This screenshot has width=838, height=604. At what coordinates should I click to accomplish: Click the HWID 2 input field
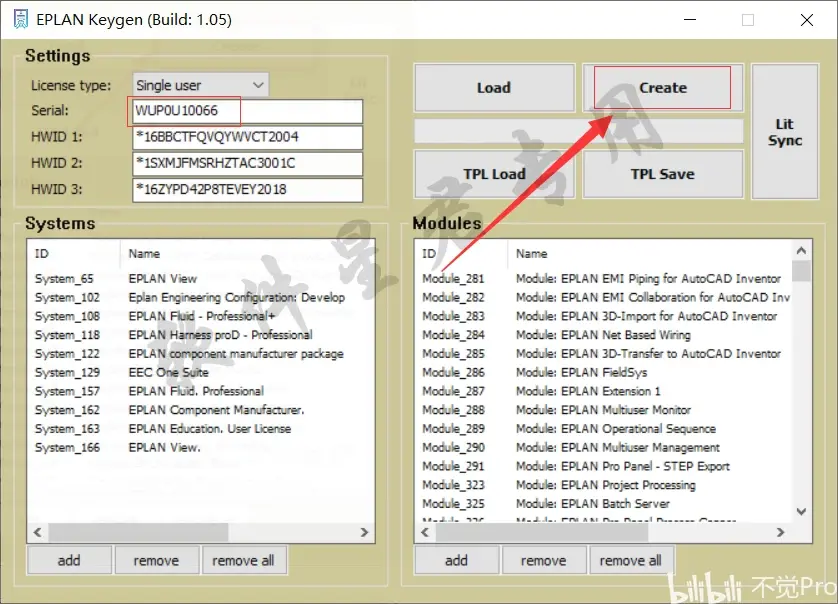click(247, 163)
